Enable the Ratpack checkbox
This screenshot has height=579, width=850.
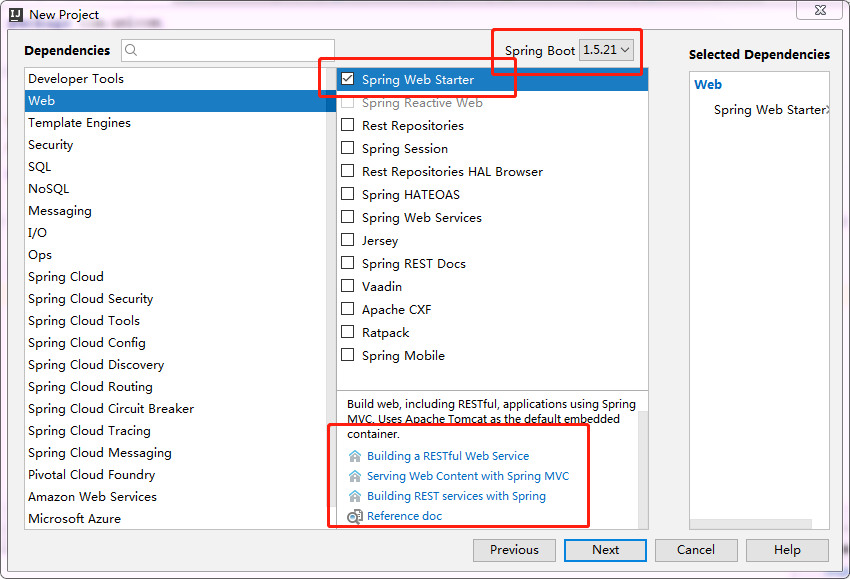[x=347, y=332]
